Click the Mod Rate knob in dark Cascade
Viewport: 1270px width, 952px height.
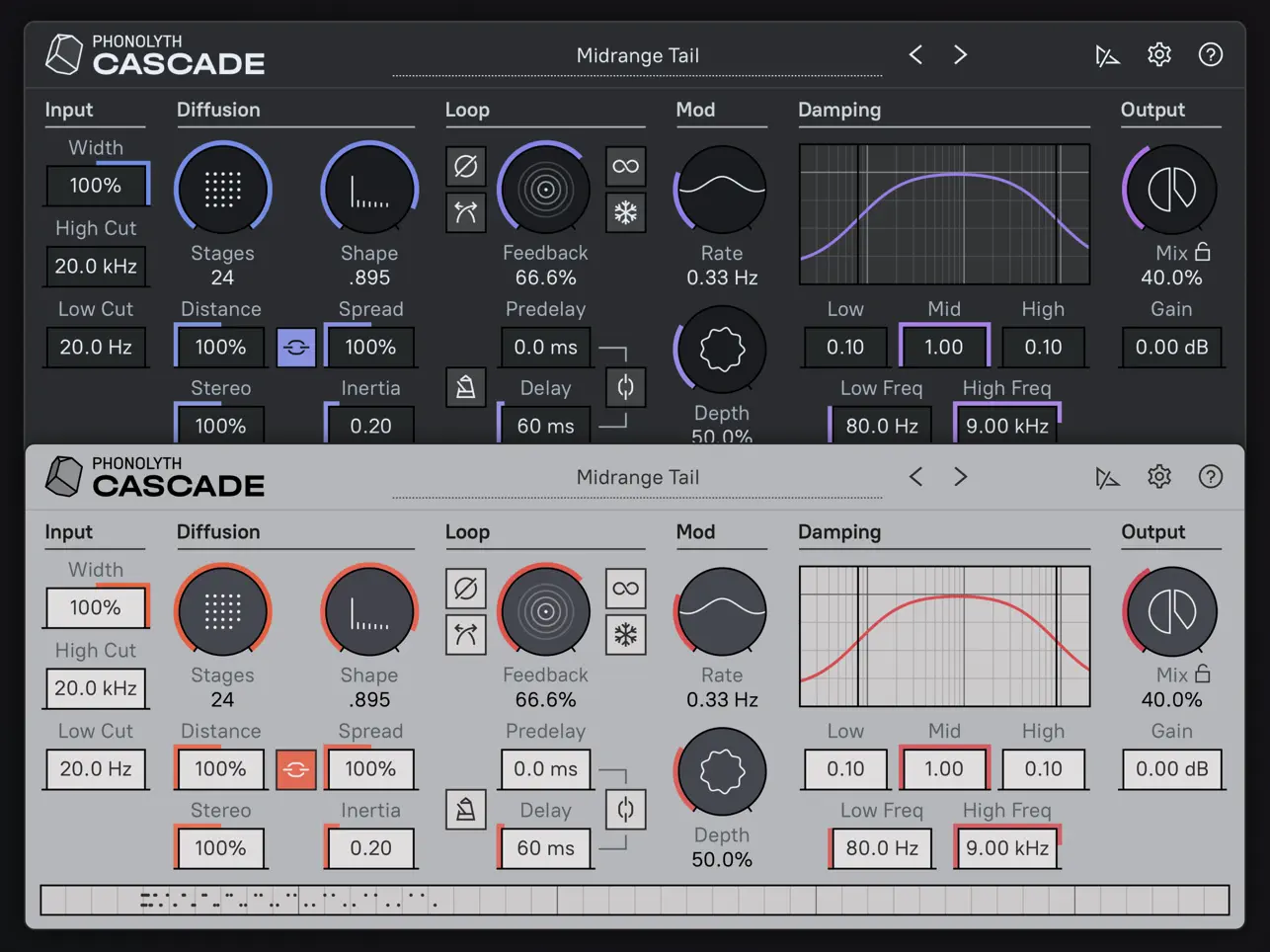(x=722, y=189)
